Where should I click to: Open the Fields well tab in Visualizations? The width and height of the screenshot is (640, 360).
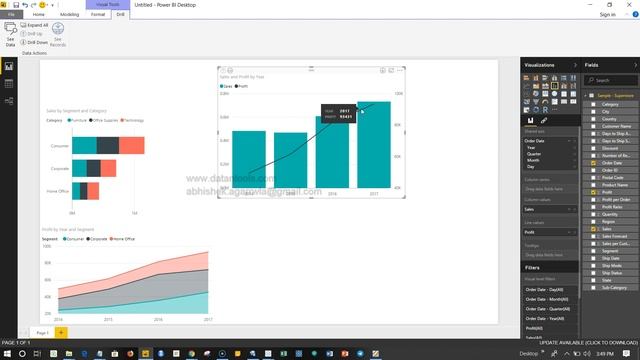coord(530,120)
